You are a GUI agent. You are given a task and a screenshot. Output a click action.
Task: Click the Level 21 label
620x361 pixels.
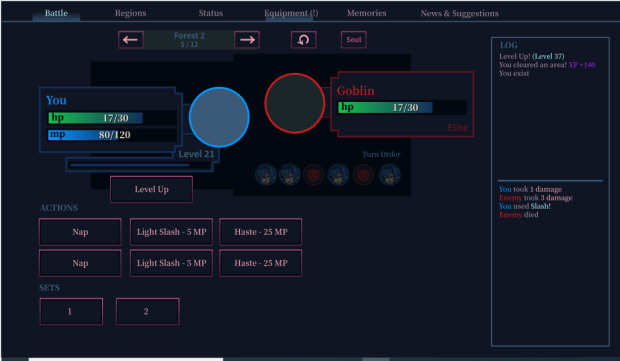196,154
